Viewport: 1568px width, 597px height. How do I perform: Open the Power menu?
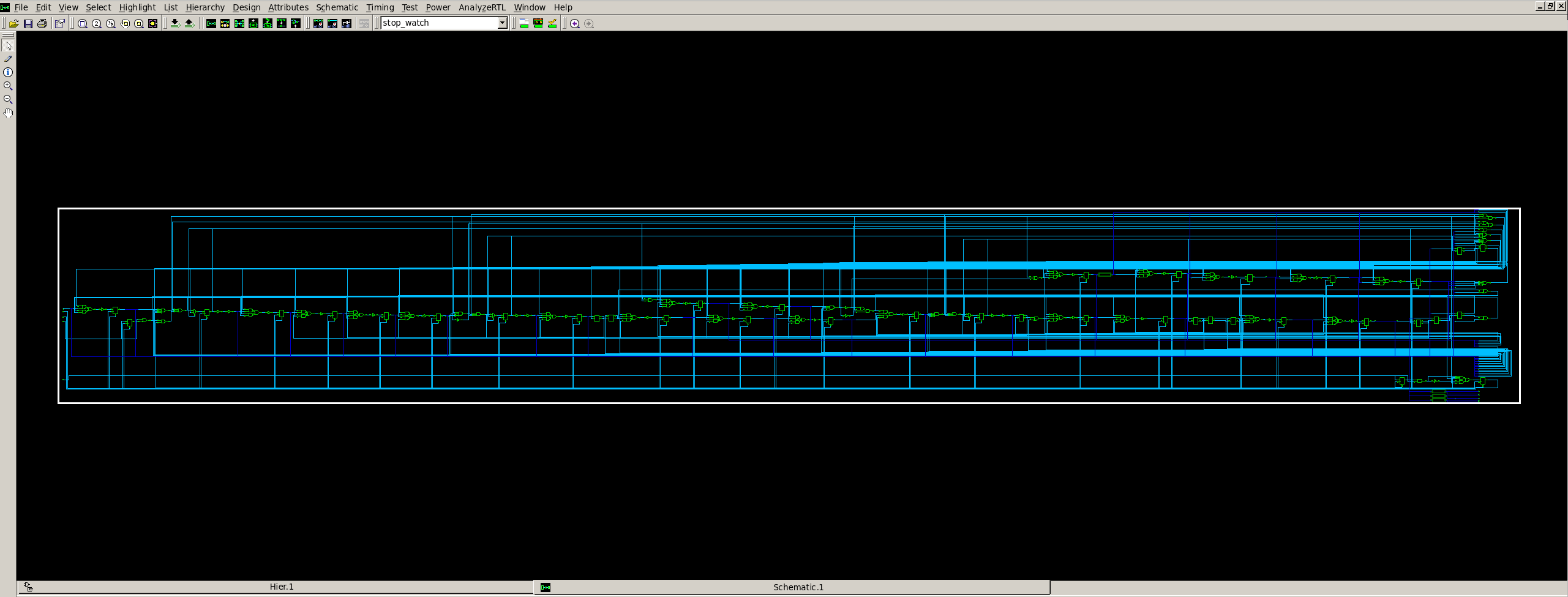(438, 7)
